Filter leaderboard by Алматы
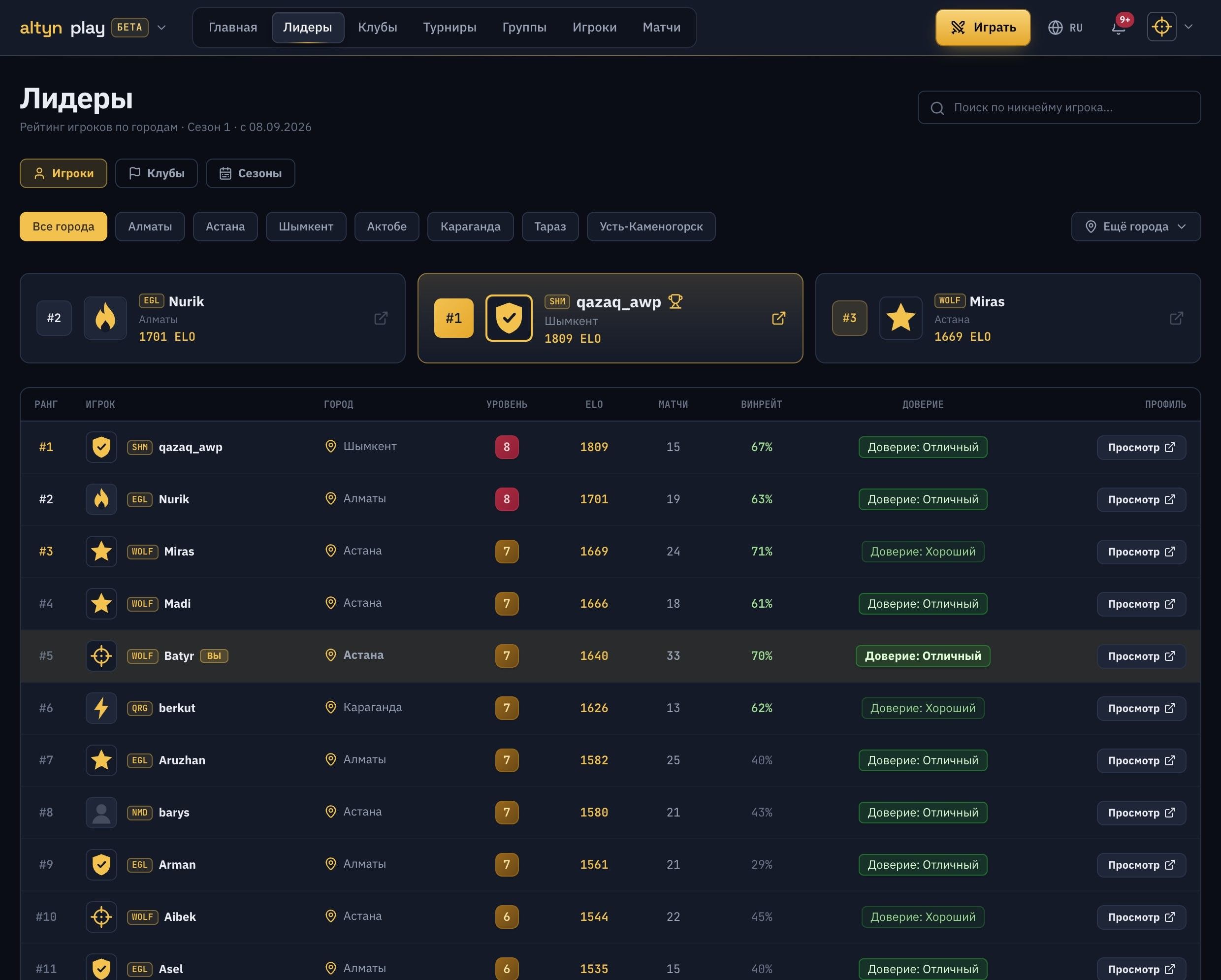The width and height of the screenshot is (1221, 980). coord(150,227)
